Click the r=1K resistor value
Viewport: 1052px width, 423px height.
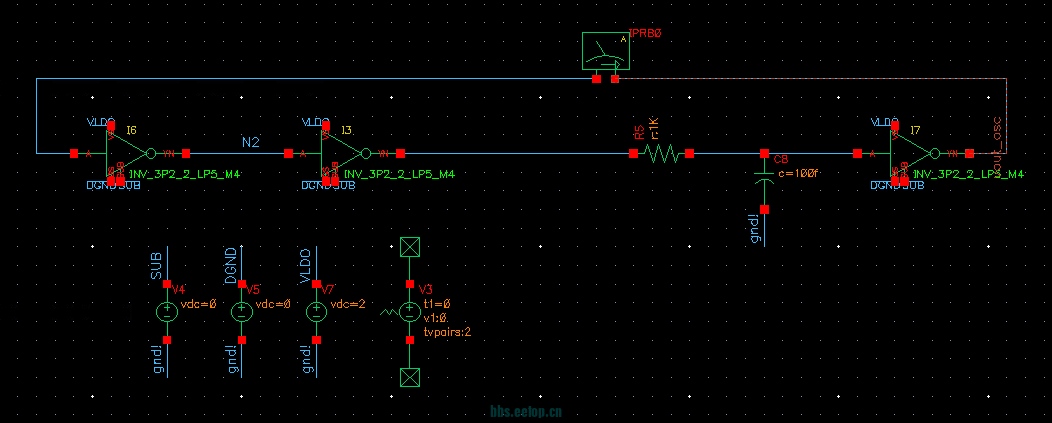(655, 128)
